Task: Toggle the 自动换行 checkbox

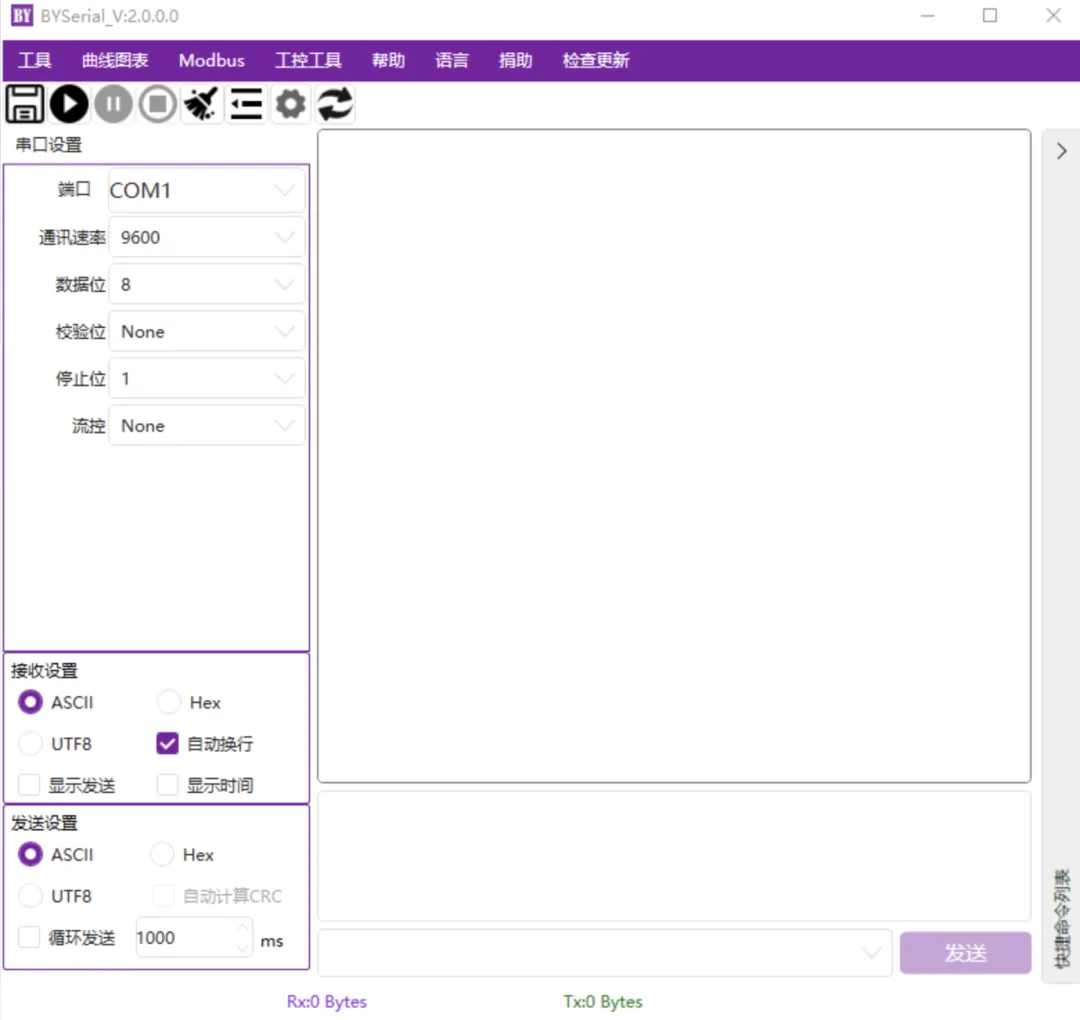Action: 167,744
